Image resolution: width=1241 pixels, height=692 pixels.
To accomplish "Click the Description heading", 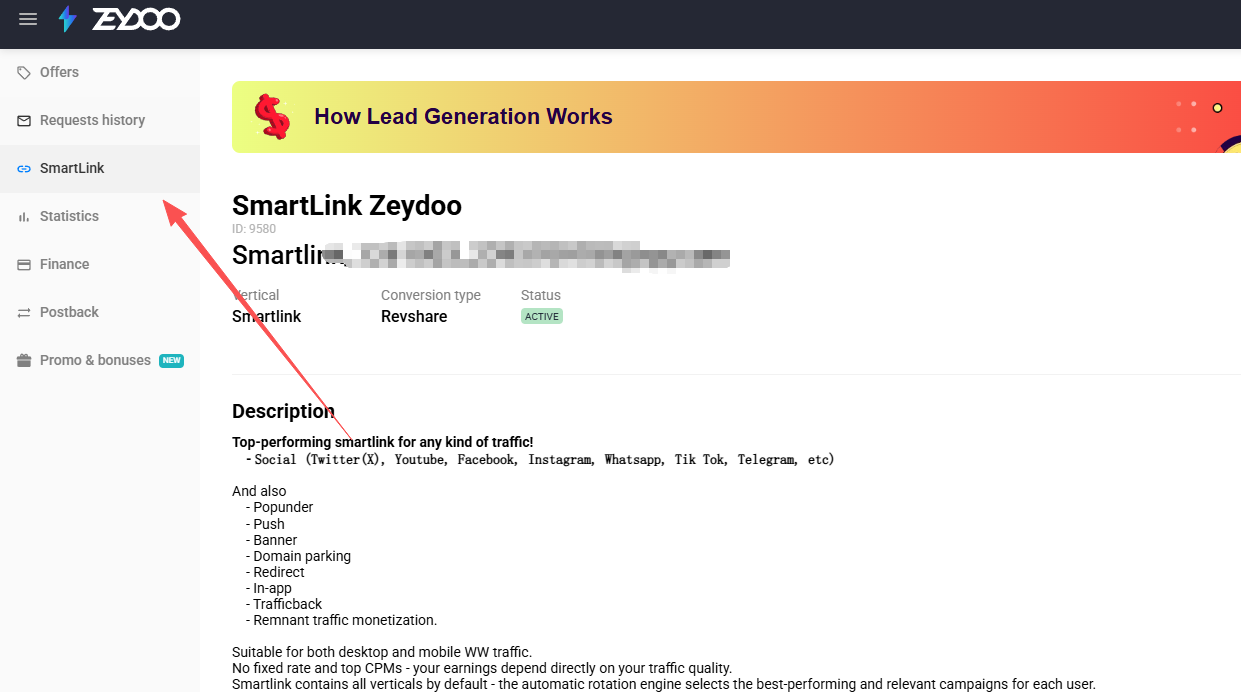I will click(284, 411).
